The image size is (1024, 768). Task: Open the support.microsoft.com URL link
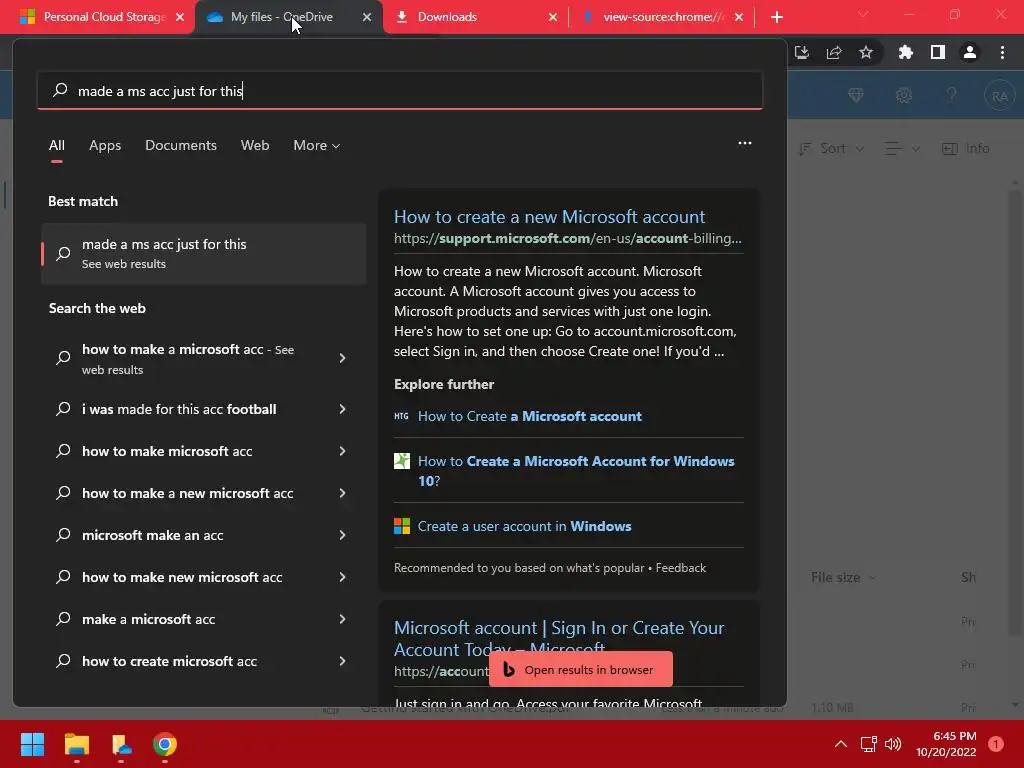click(568, 238)
